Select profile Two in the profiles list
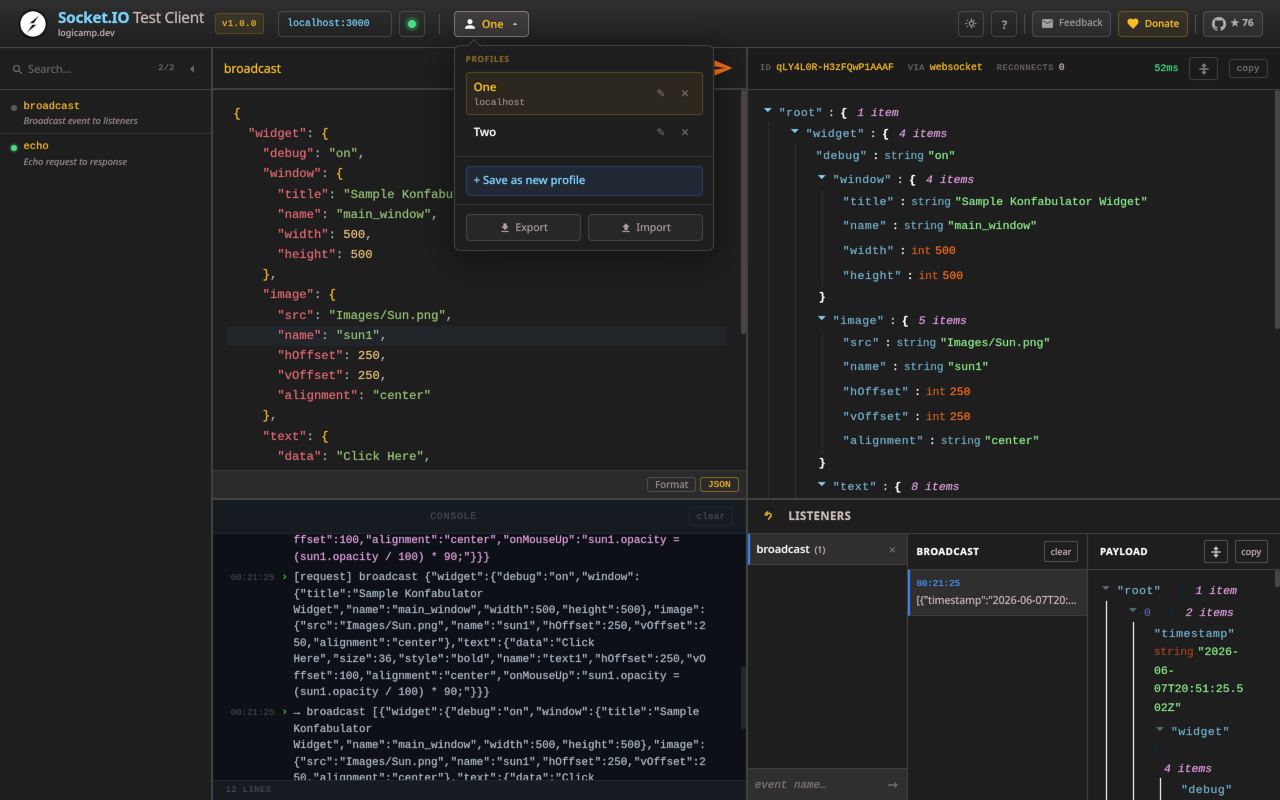Screen dimensions: 1280x800 point(584,132)
